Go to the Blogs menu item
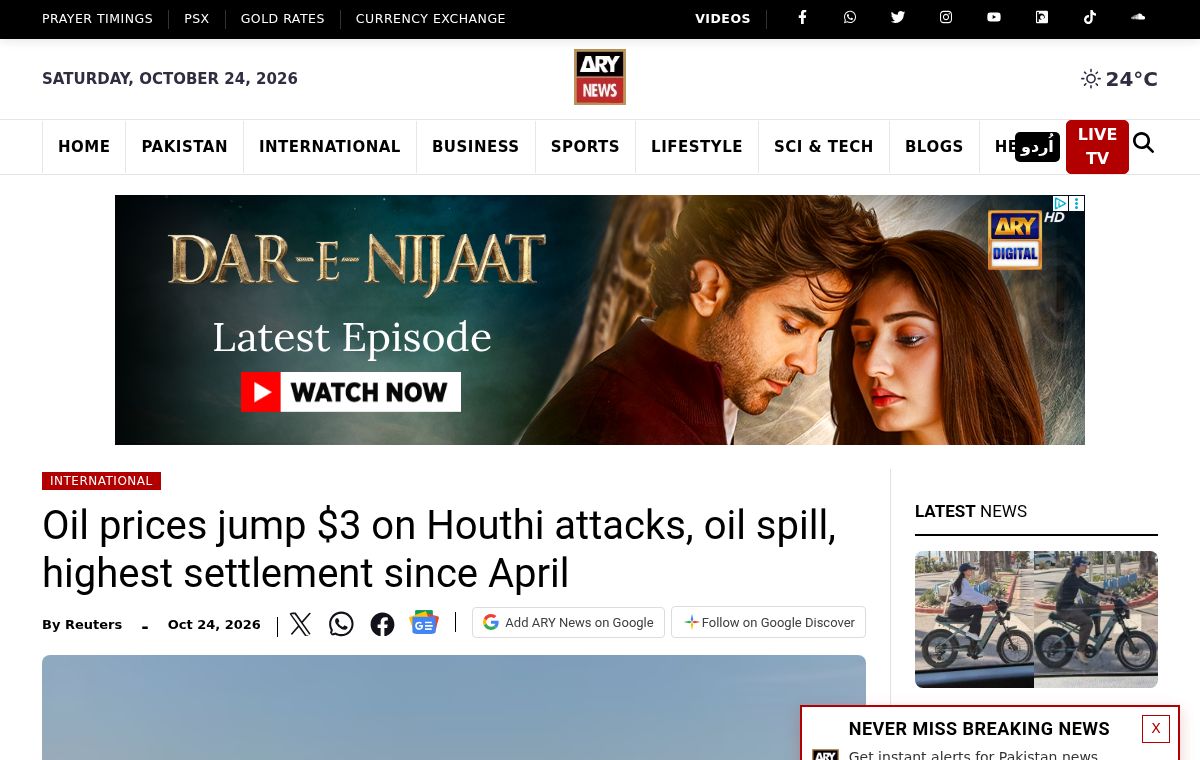This screenshot has width=1200, height=760. click(x=934, y=147)
